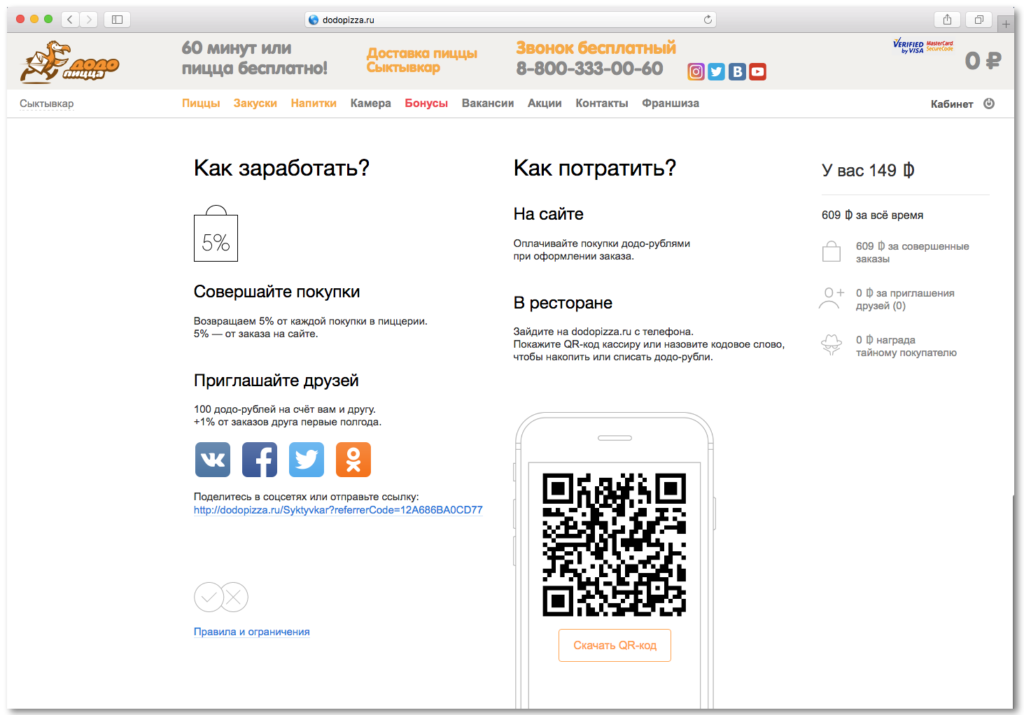Open the Франшиза page
1024x715 pixels.
670,103
